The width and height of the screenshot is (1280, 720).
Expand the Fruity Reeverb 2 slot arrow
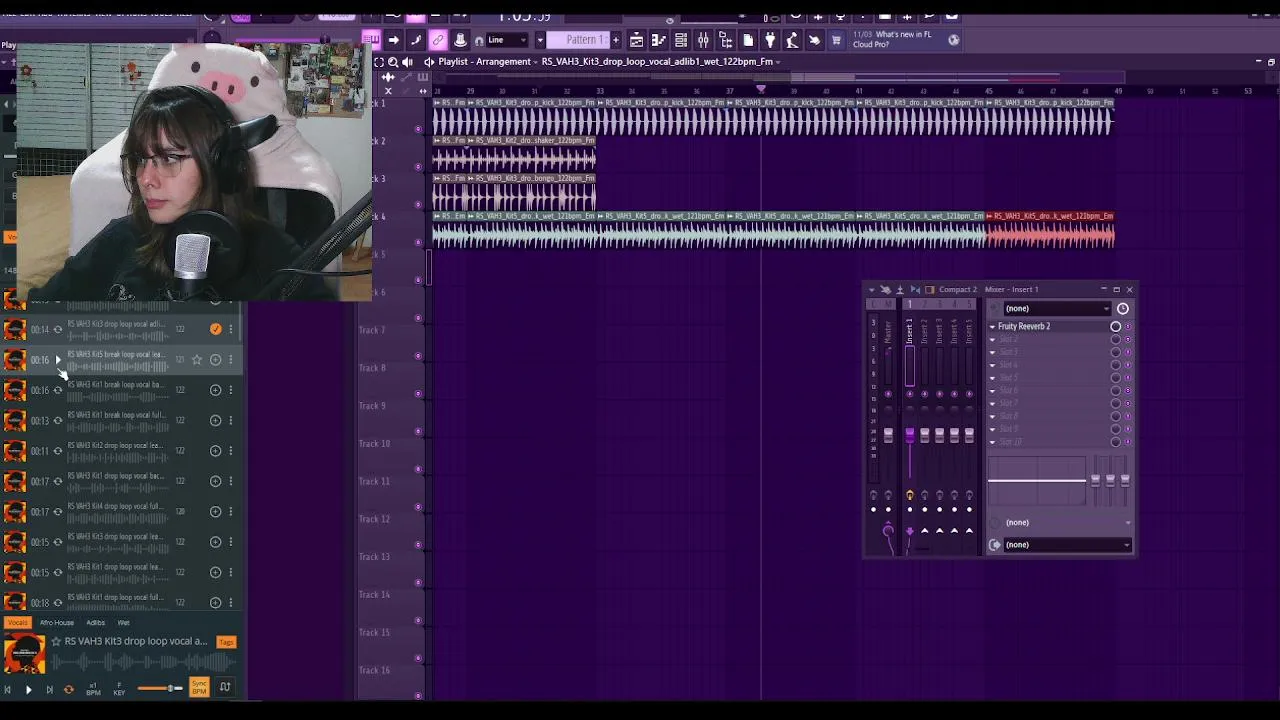[x=992, y=327]
